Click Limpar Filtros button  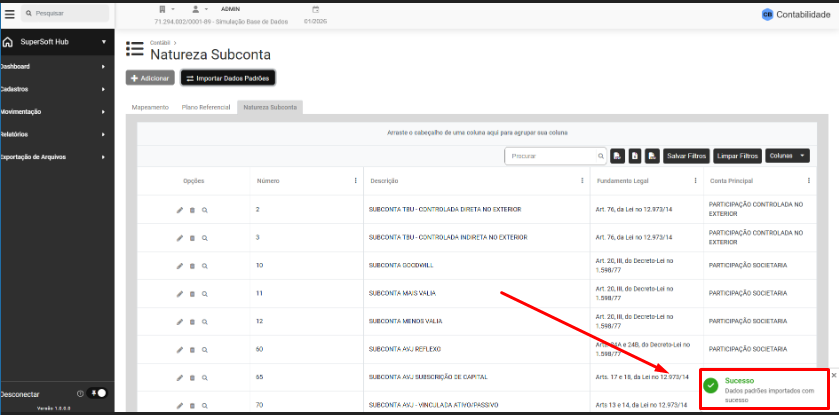(737, 156)
